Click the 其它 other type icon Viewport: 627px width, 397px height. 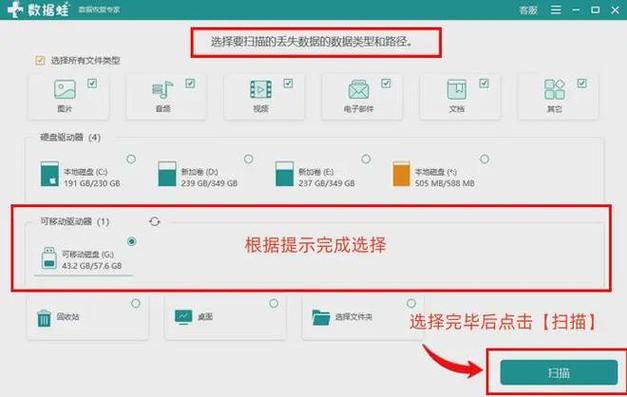tap(555, 89)
